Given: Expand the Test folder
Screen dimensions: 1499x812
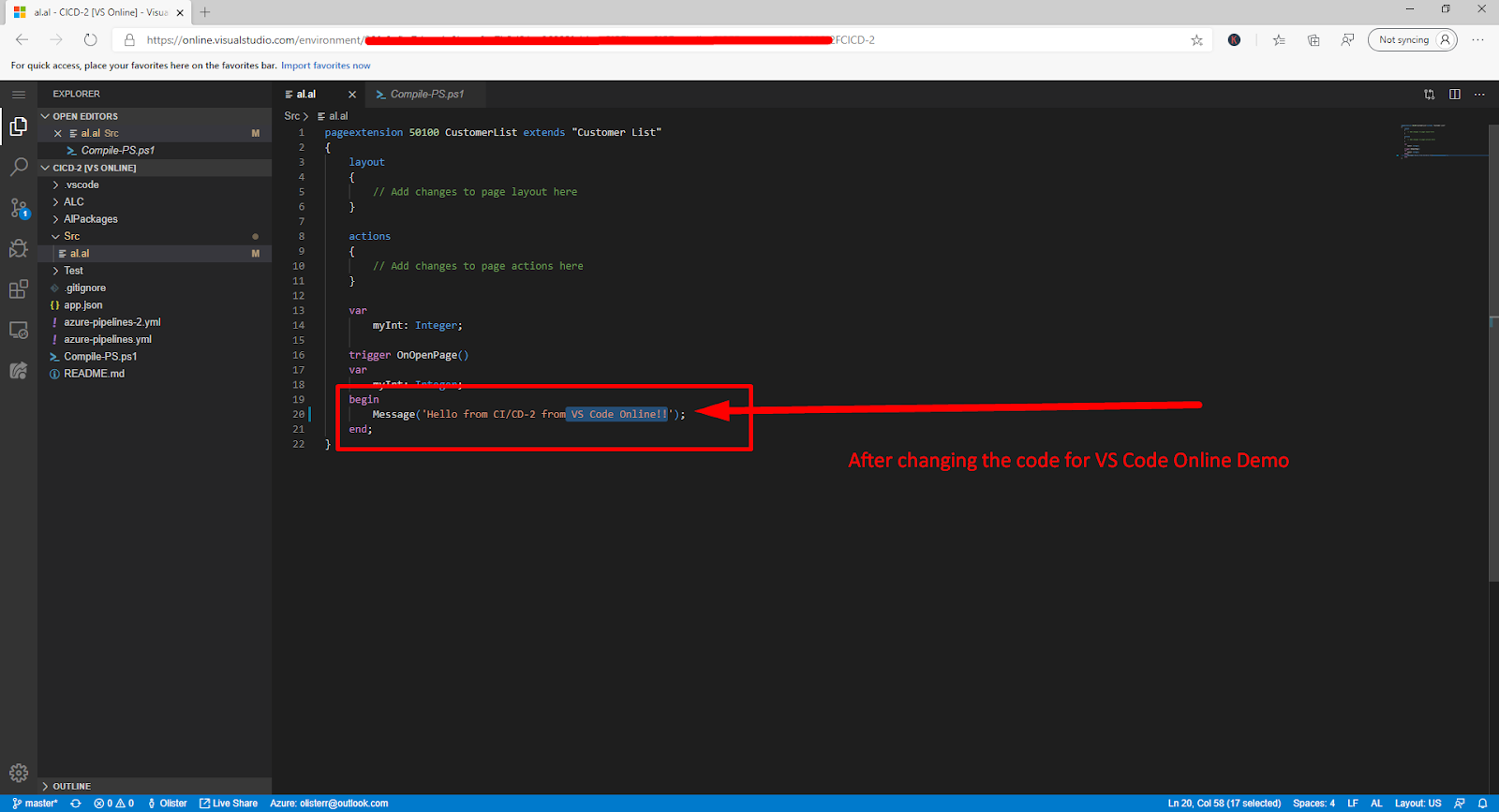Looking at the screenshot, I should pyautogui.click(x=155, y=271).
